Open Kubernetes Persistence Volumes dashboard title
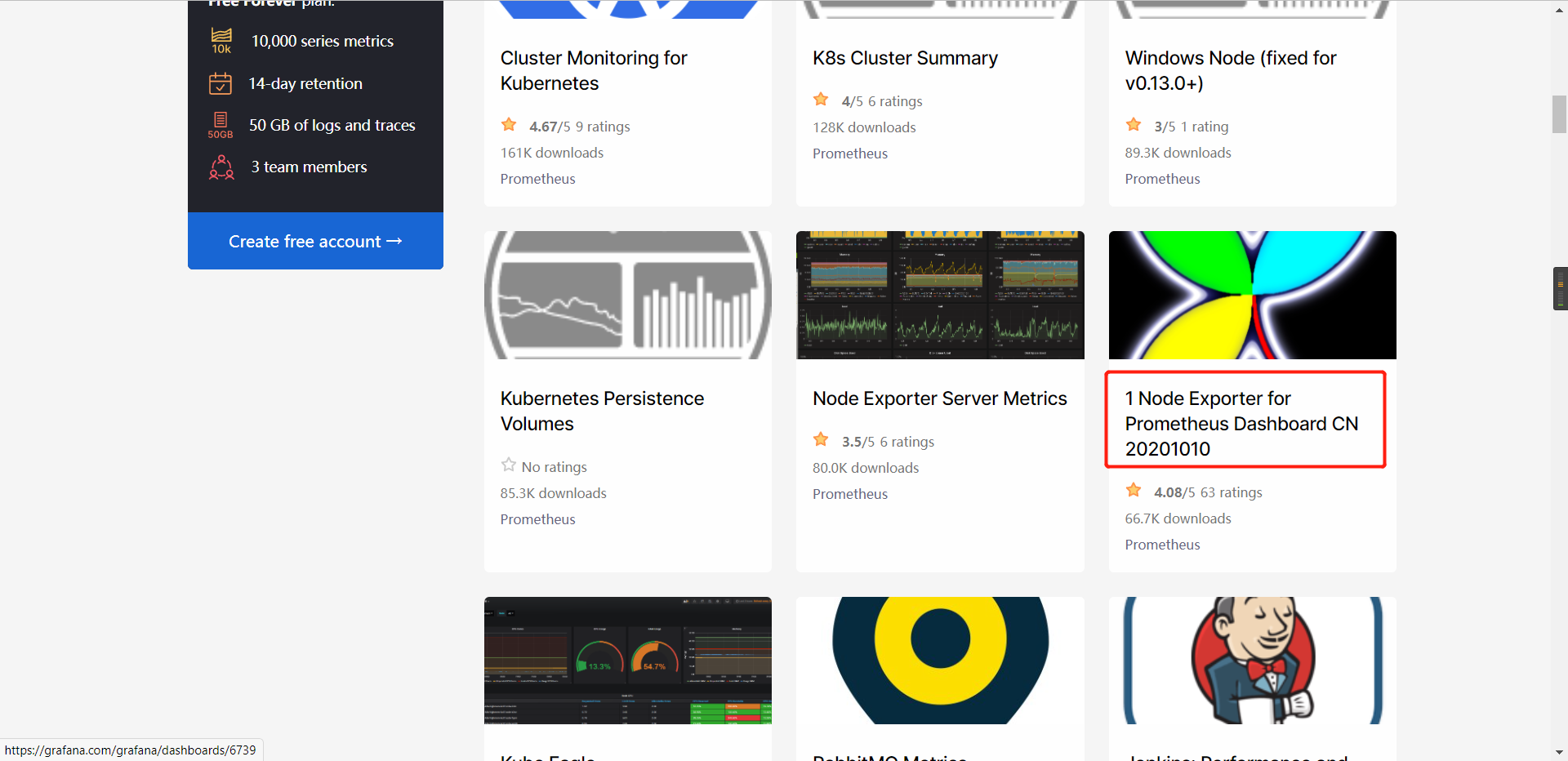This screenshot has height=761, width=1568. (x=602, y=411)
